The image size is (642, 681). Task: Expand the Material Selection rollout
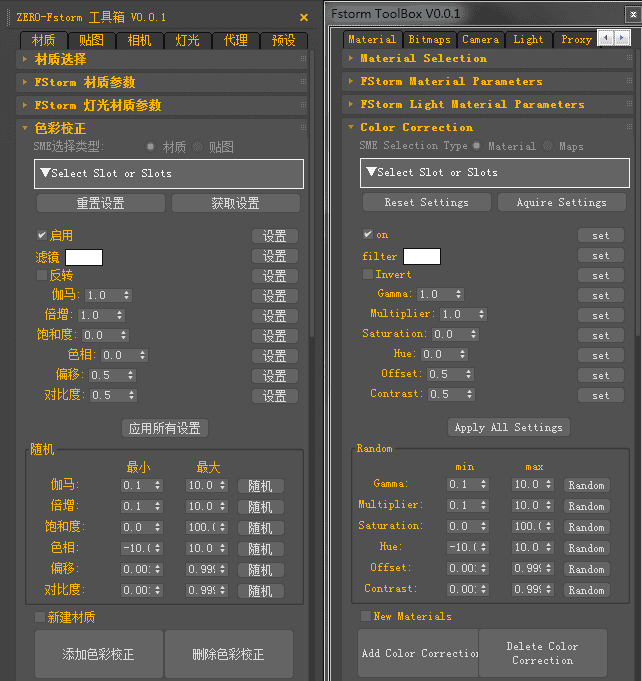(x=423, y=58)
